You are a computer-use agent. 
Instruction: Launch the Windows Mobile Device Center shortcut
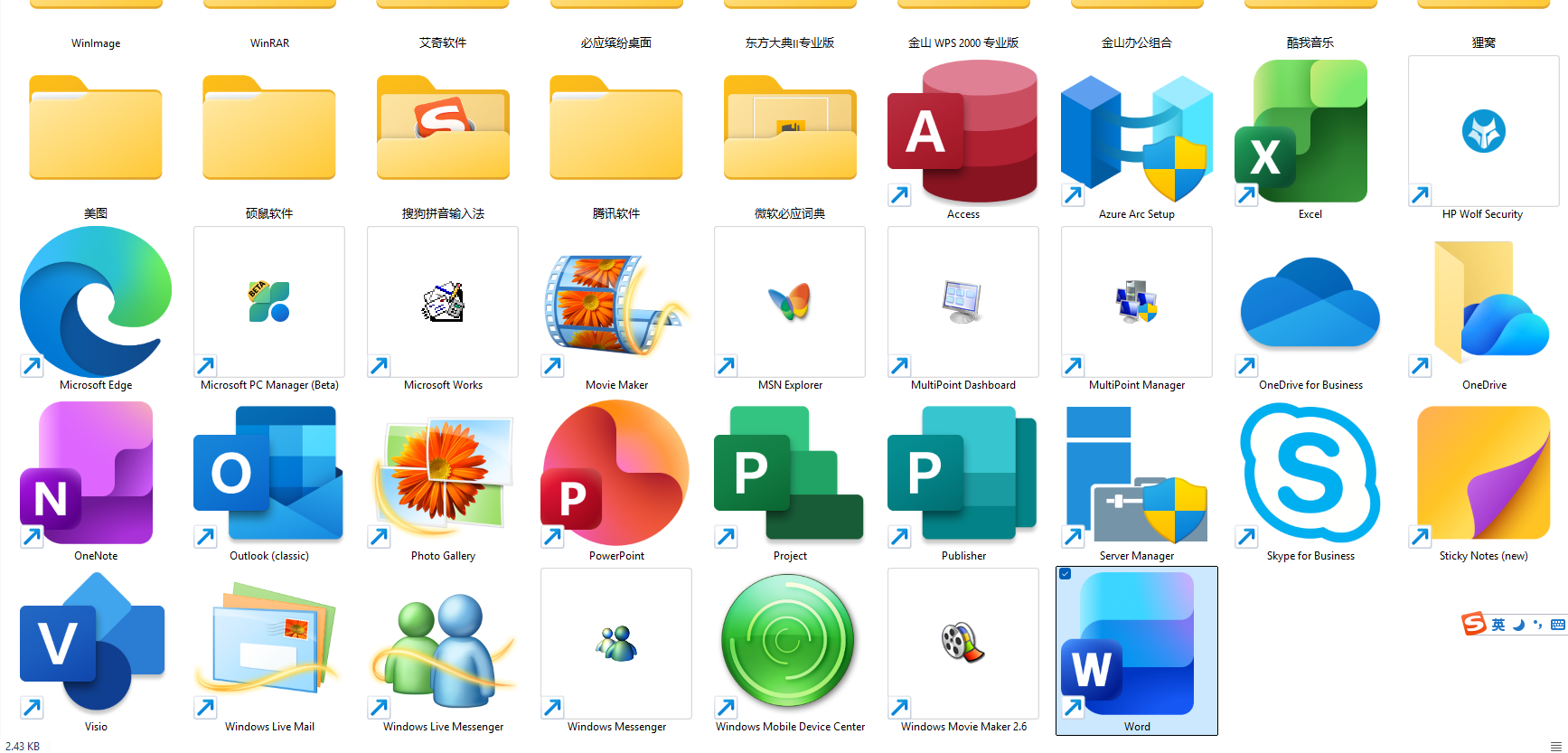[x=789, y=644]
